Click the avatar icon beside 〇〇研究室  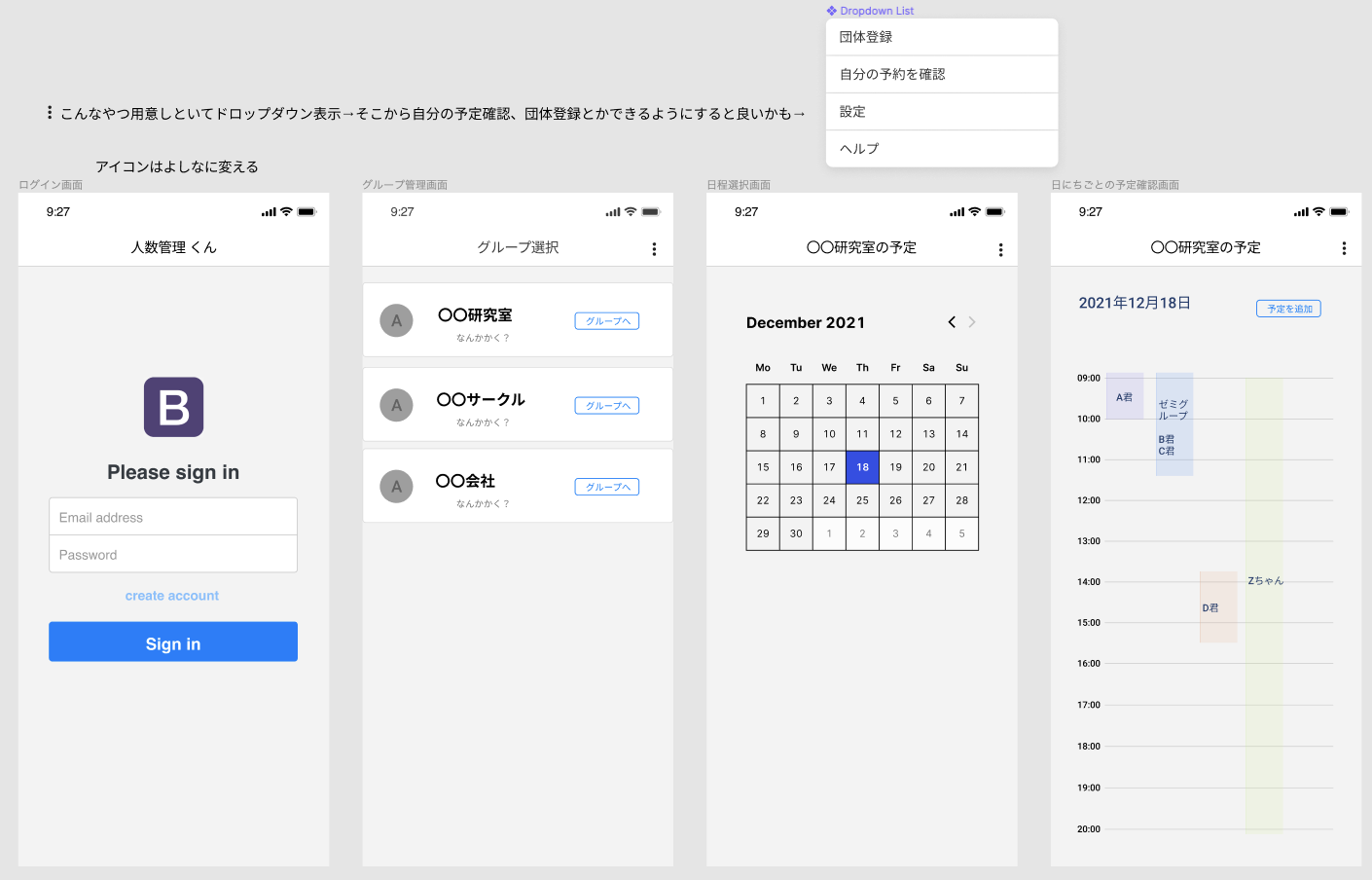pos(396,320)
